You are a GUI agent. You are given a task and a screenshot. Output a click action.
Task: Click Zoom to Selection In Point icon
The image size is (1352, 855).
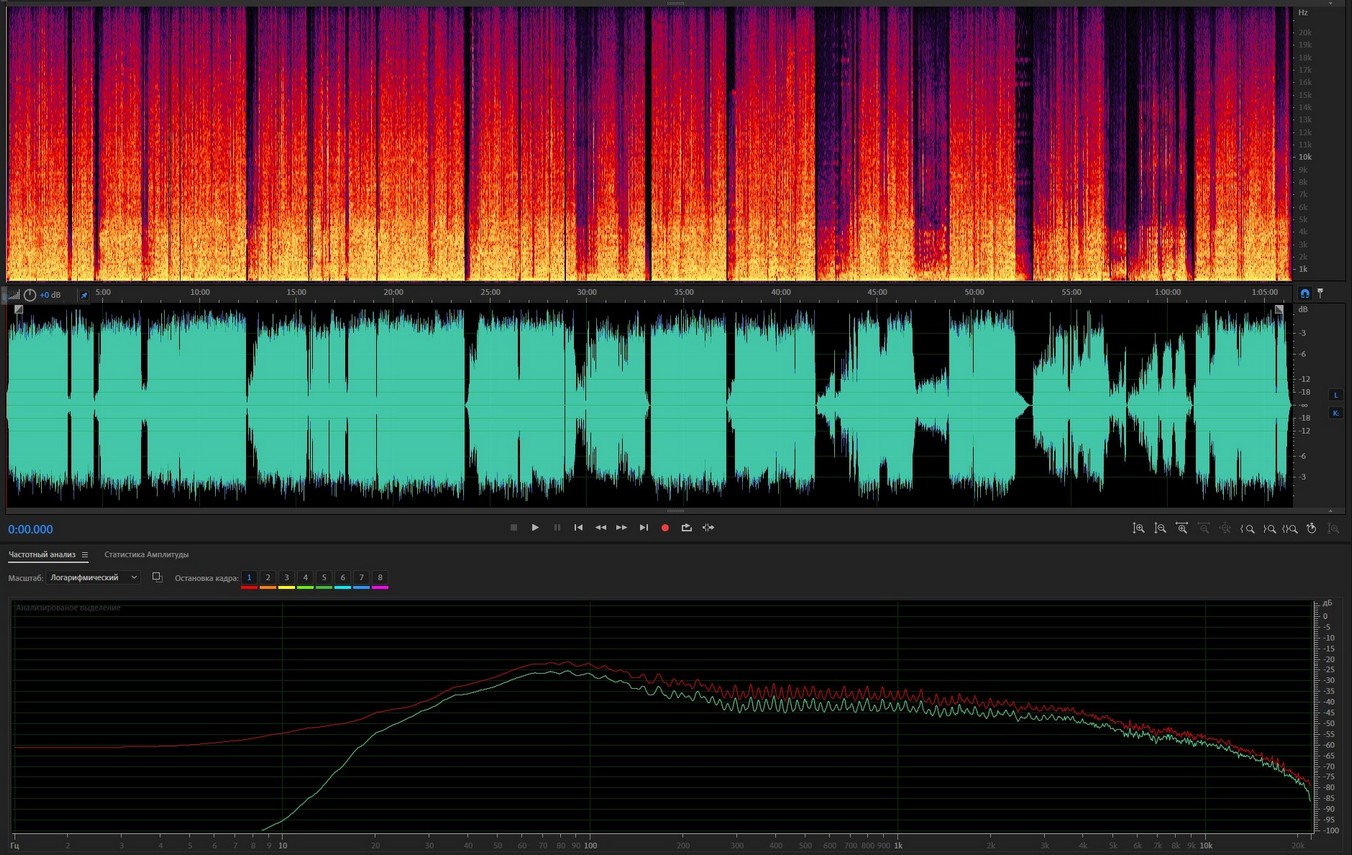pyautogui.click(x=1248, y=528)
